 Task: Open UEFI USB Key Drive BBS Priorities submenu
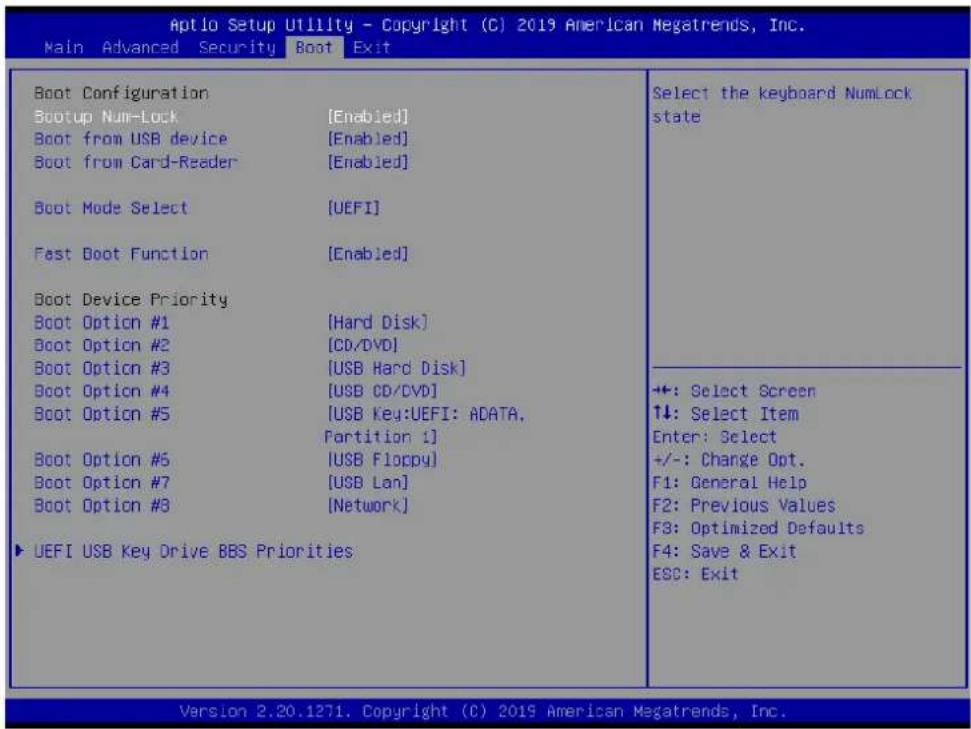point(193,551)
